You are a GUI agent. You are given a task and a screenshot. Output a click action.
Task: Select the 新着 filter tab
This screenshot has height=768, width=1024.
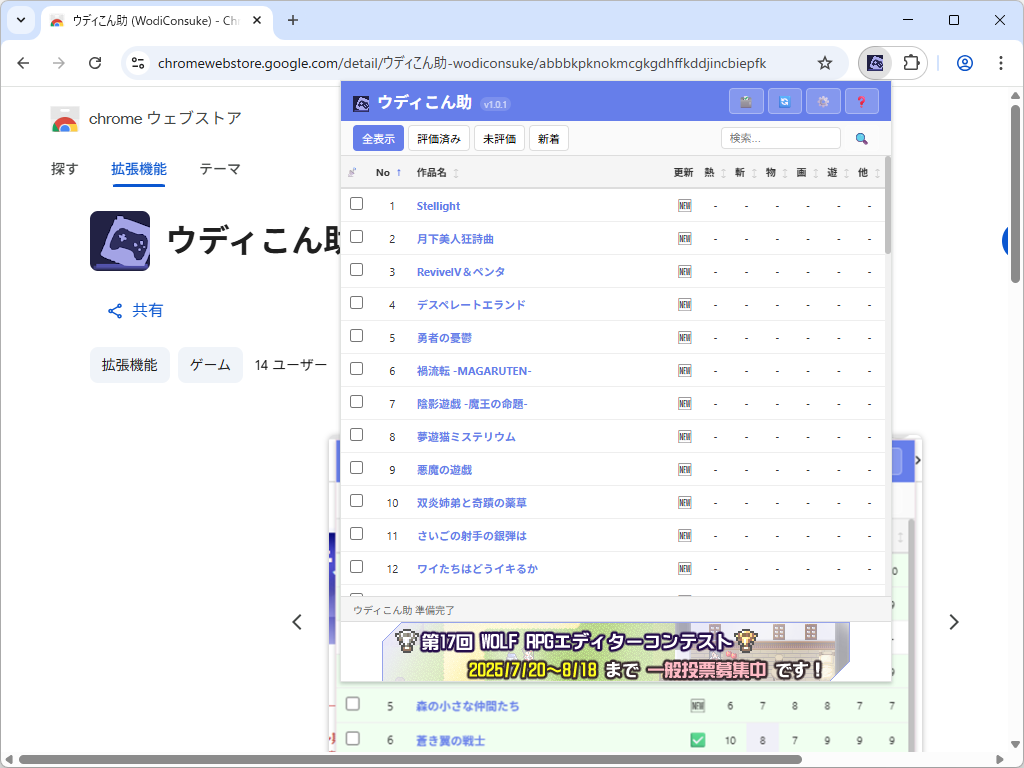pyautogui.click(x=548, y=139)
